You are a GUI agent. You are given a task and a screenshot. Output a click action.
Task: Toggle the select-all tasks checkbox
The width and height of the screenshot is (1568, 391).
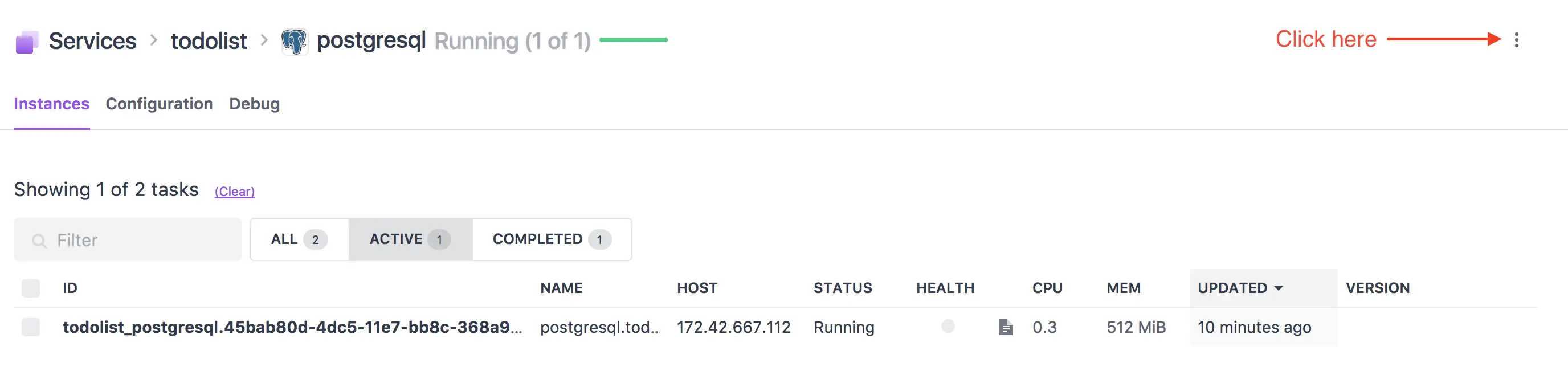[x=30, y=288]
